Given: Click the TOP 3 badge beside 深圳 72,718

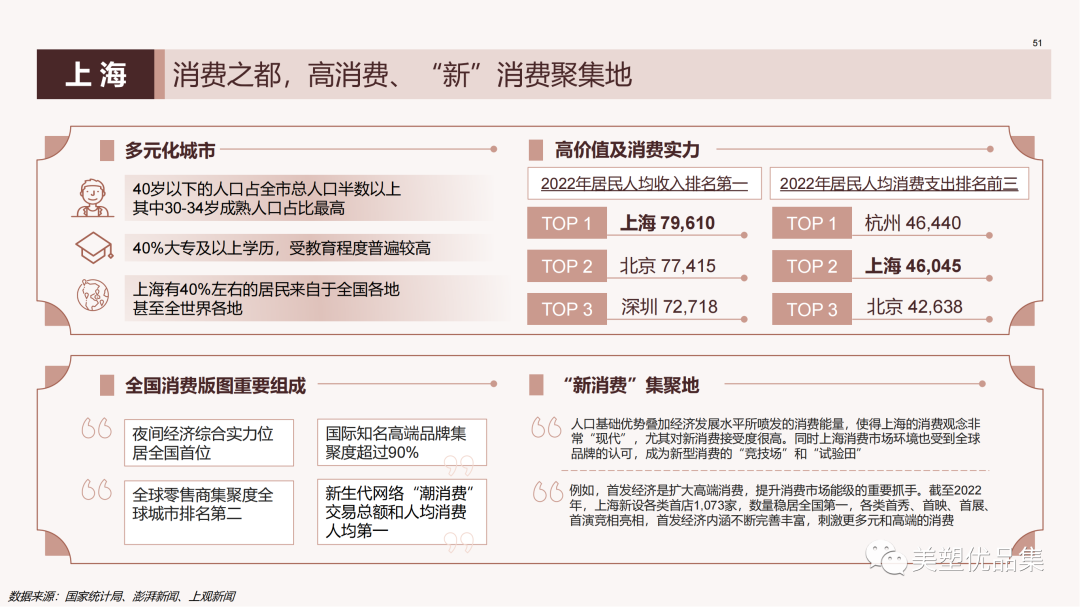Looking at the screenshot, I should [x=567, y=309].
